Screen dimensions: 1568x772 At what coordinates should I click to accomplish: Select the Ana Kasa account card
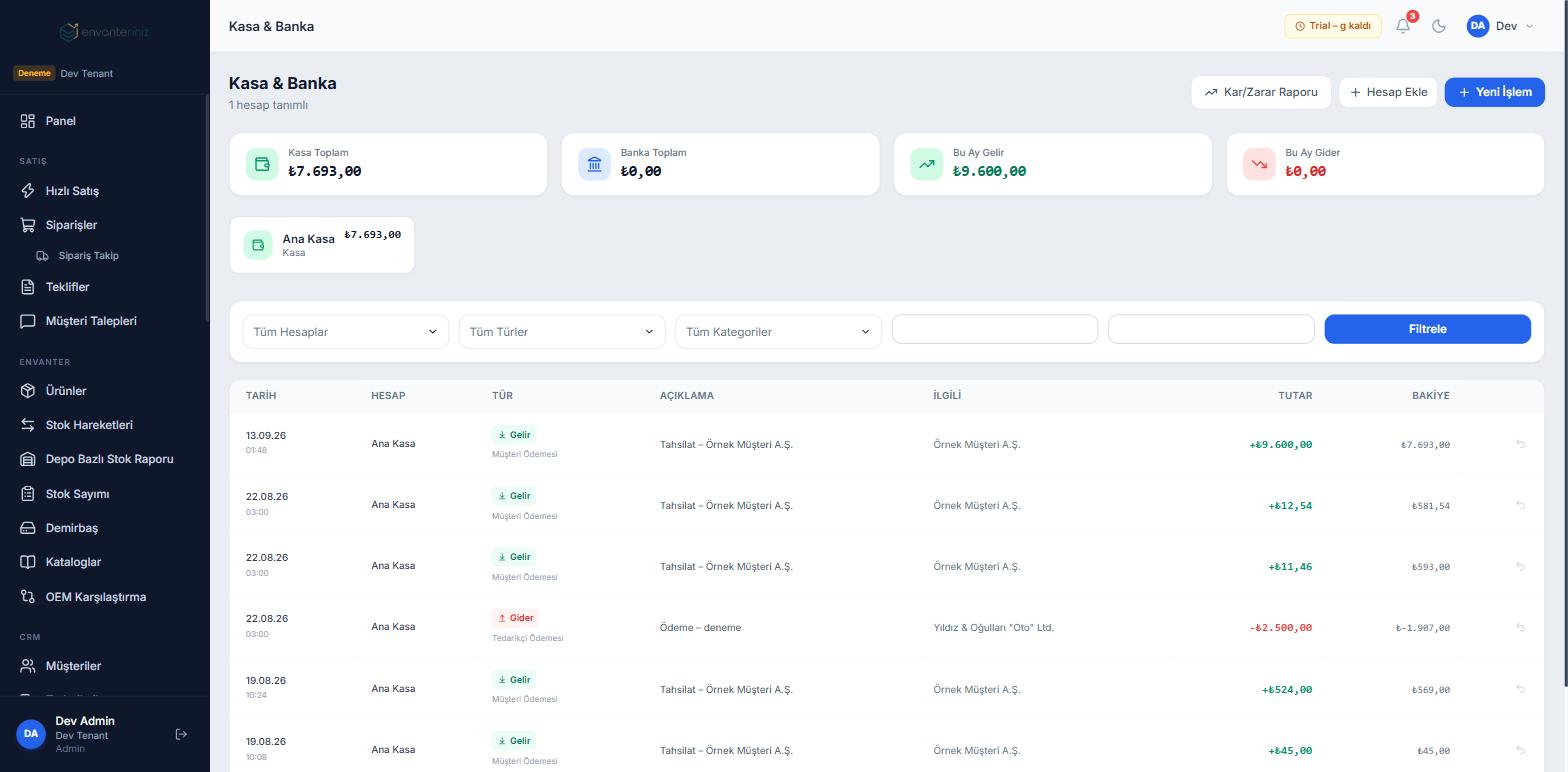(x=322, y=245)
